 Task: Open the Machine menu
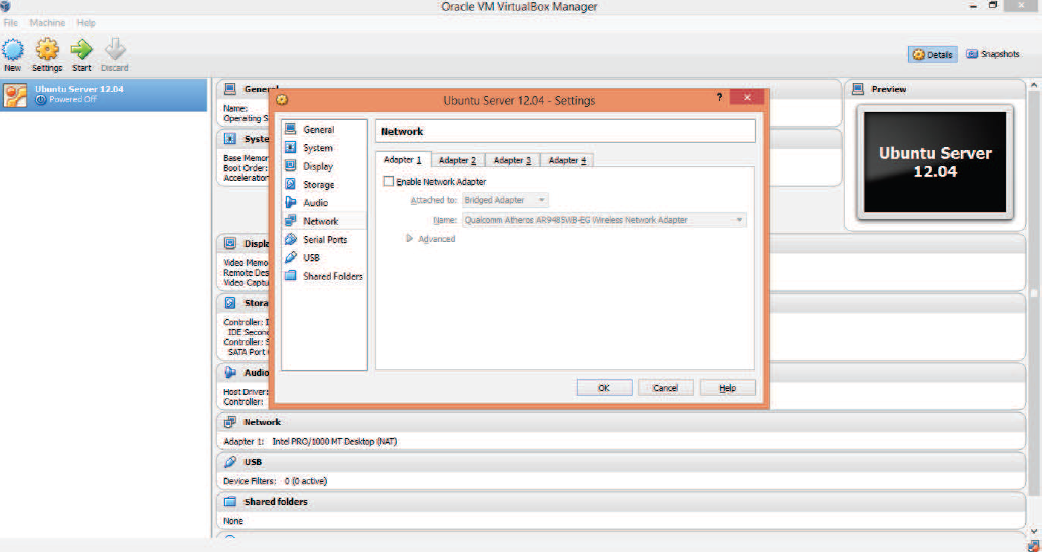47,23
